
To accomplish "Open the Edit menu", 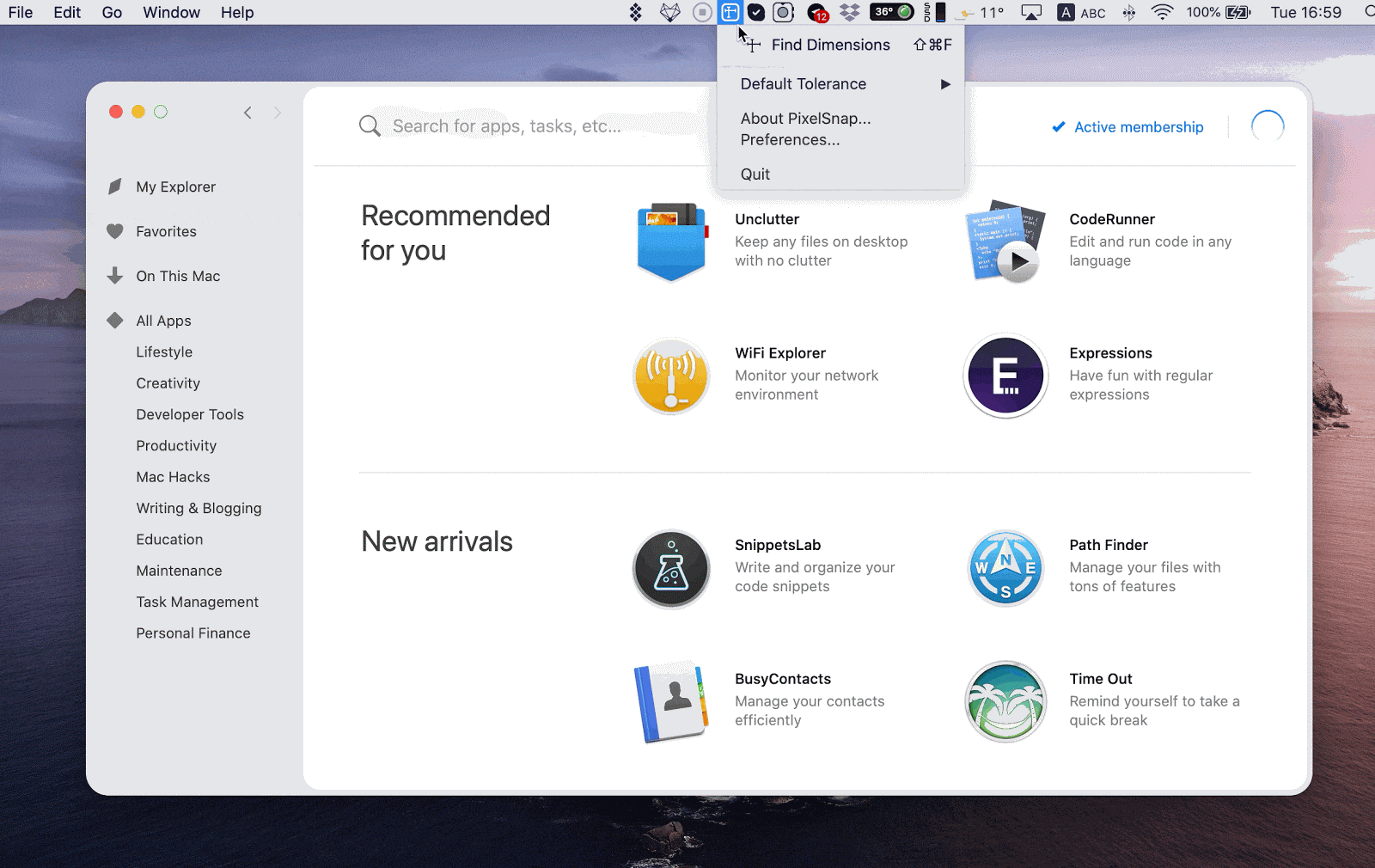I will coord(67,12).
